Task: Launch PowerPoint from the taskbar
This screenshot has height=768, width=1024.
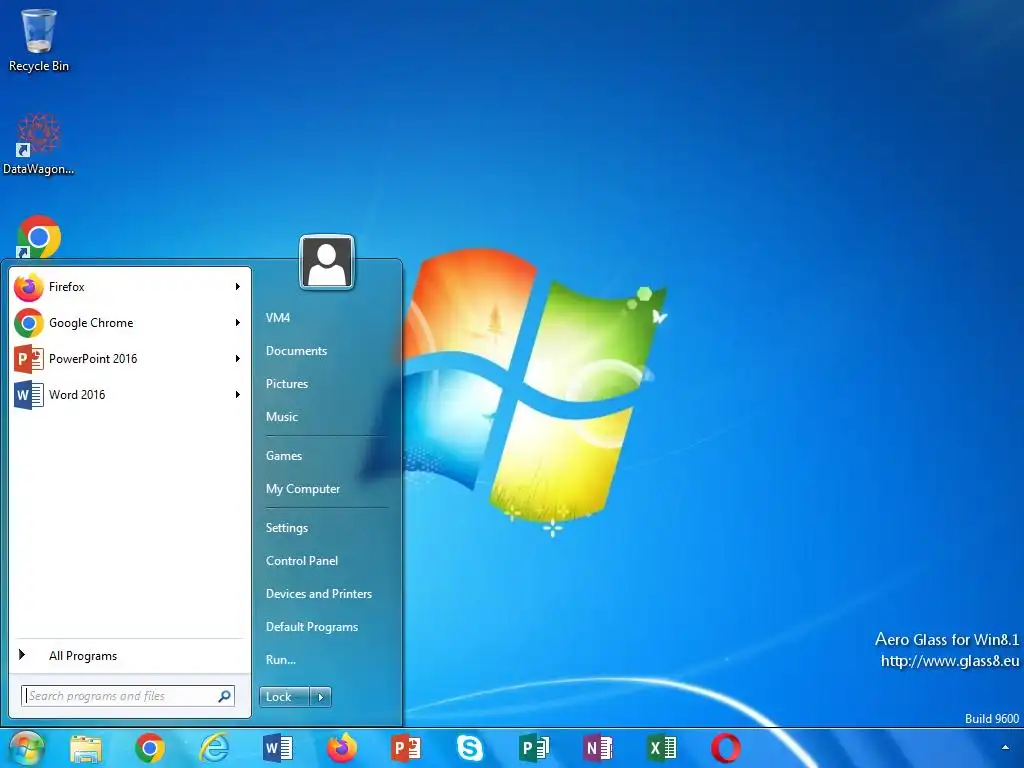Action: point(406,748)
